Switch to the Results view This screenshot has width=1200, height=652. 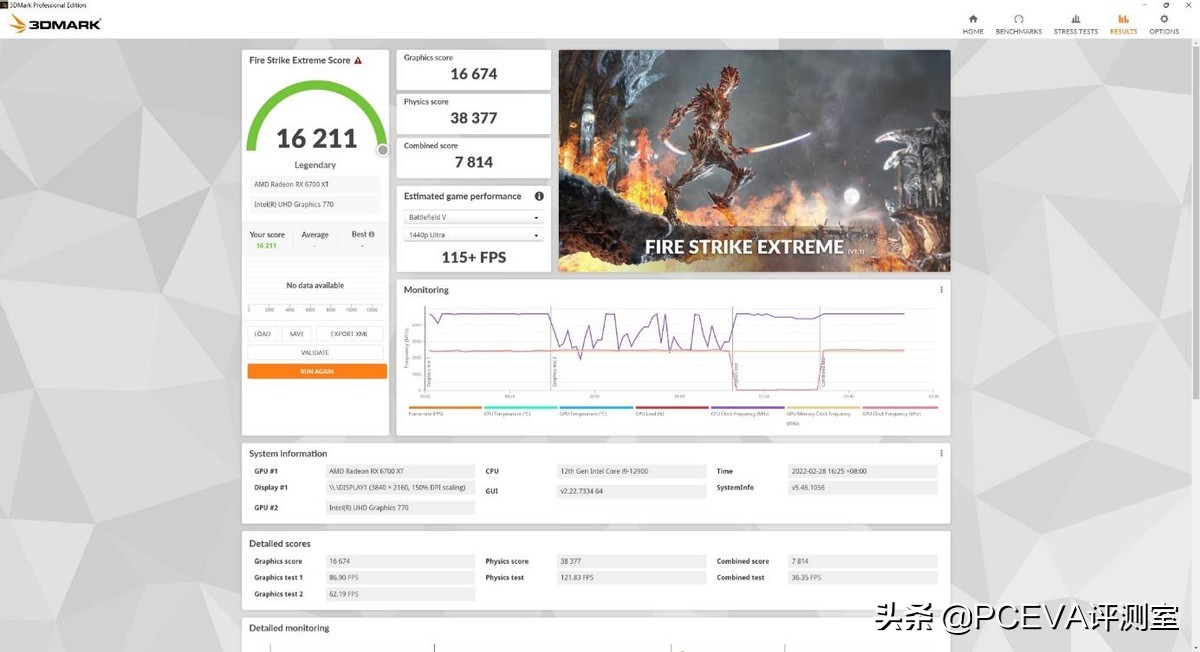tap(1123, 24)
